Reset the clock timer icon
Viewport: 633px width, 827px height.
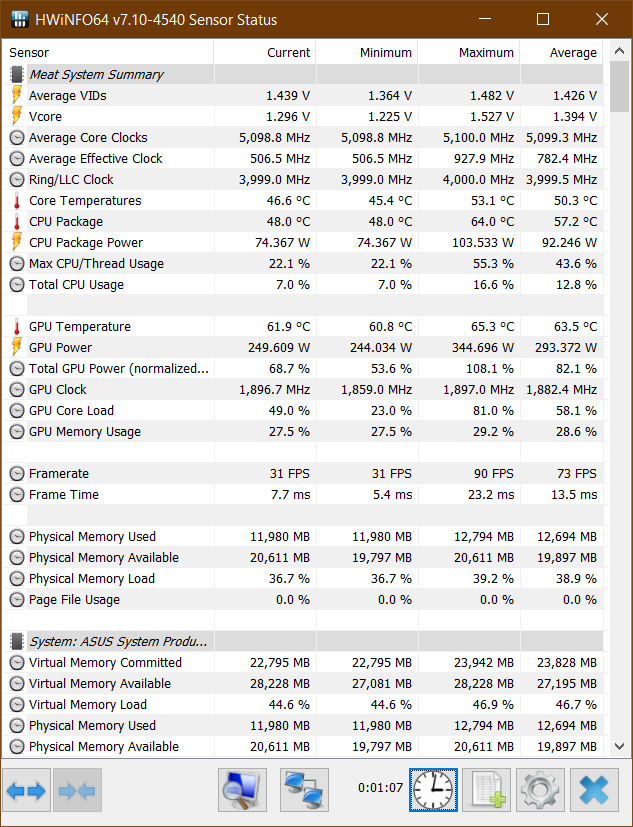click(433, 790)
